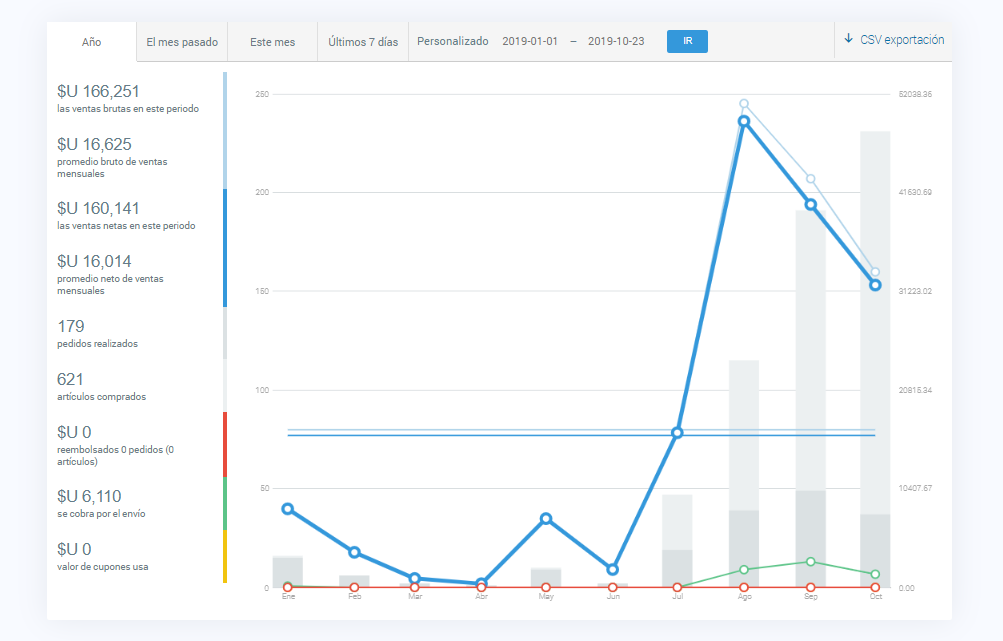Viewport: 1003px width, 641px height.
Task: Select the Este mes tab
Action: pyautogui.click(x=272, y=42)
